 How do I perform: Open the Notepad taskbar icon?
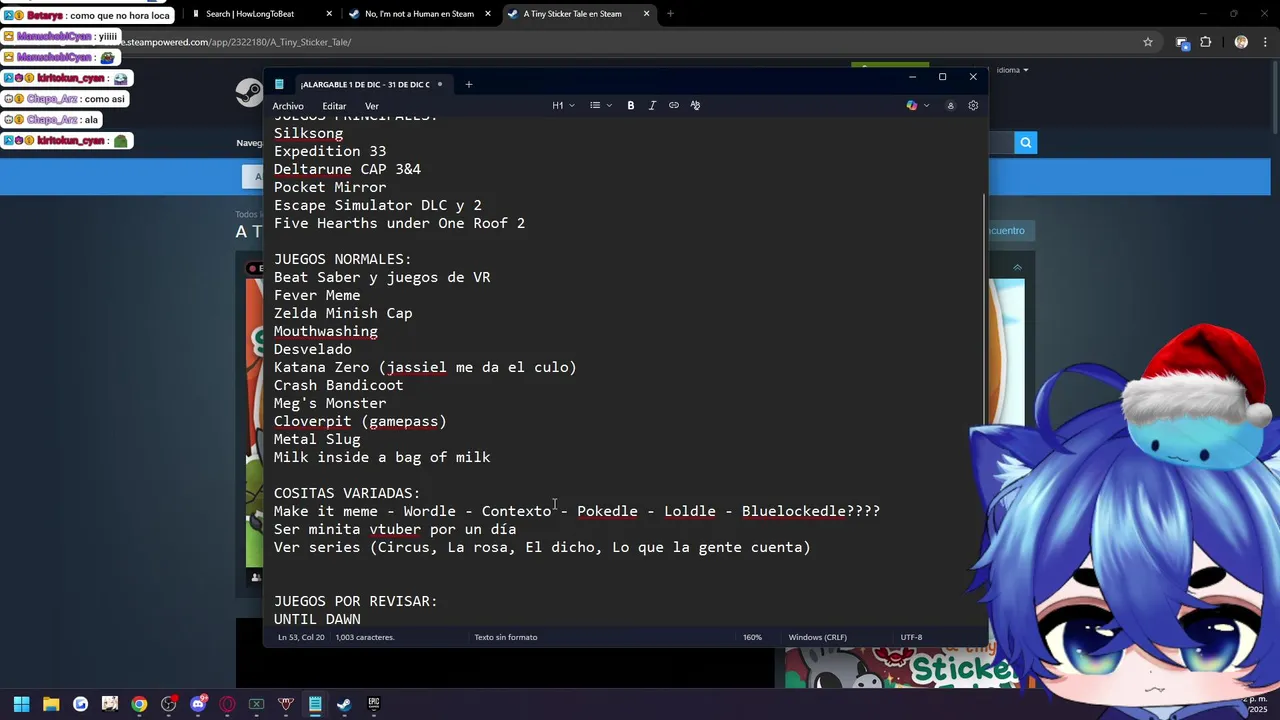click(x=315, y=704)
